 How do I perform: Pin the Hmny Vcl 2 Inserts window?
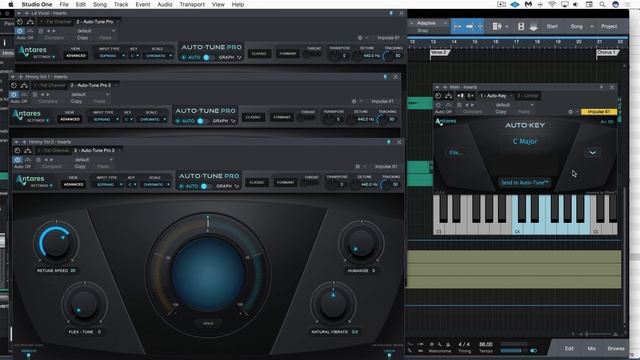pos(389,142)
